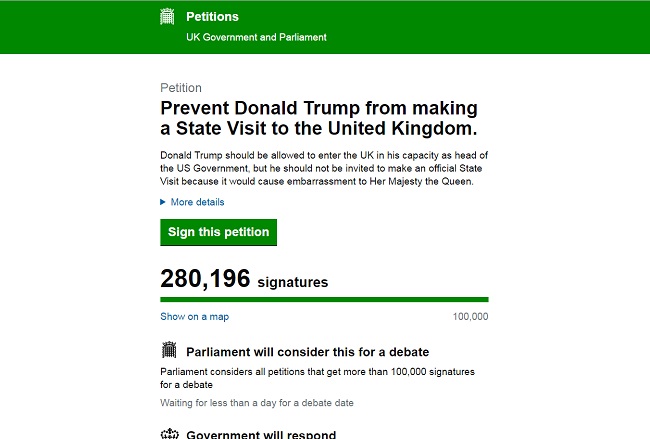Viewport: 650px width, 439px height.
Task: Click the More details text
Action: (197, 202)
